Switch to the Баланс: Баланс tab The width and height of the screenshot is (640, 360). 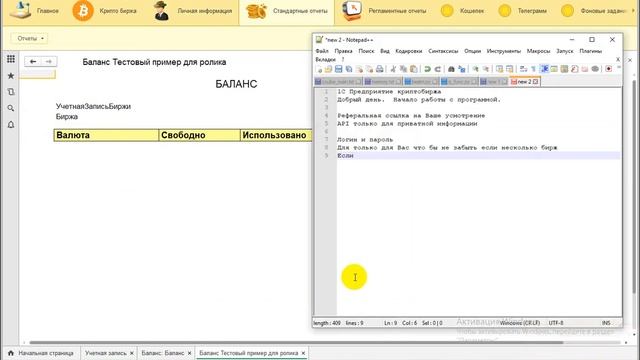click(162, 353)
